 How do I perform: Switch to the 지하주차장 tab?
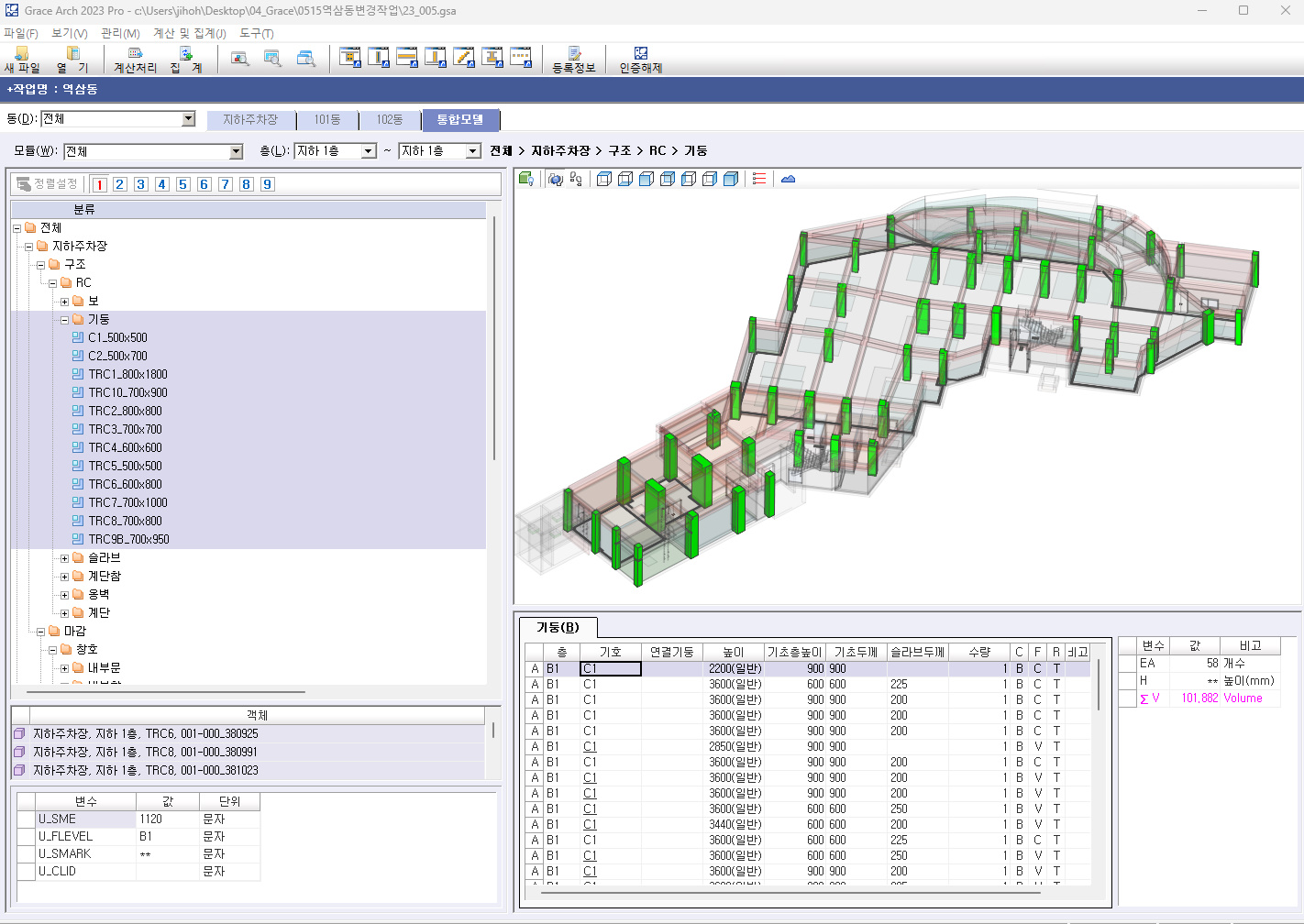coord(250,120)
